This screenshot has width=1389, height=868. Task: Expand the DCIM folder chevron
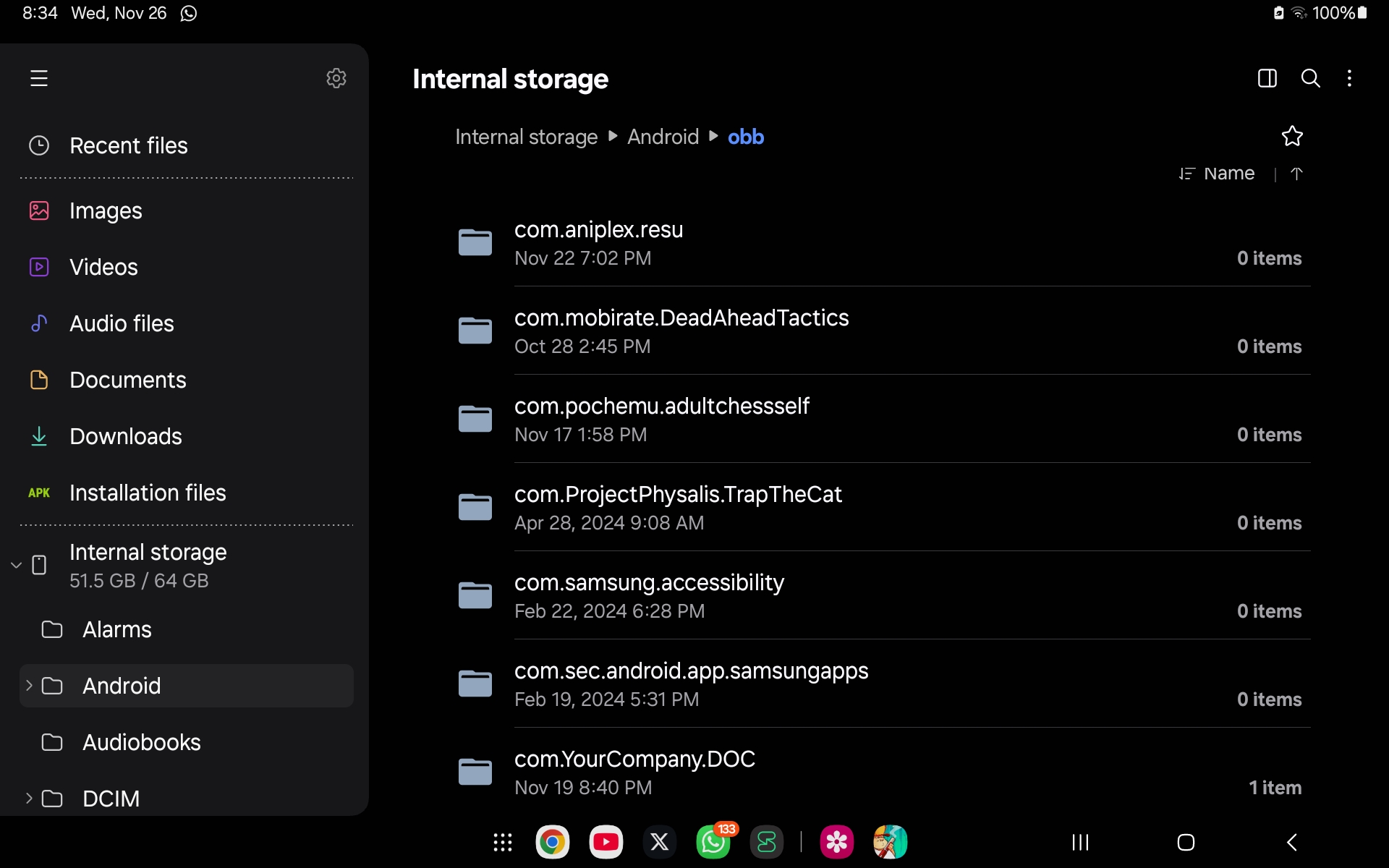coord(29,798)
